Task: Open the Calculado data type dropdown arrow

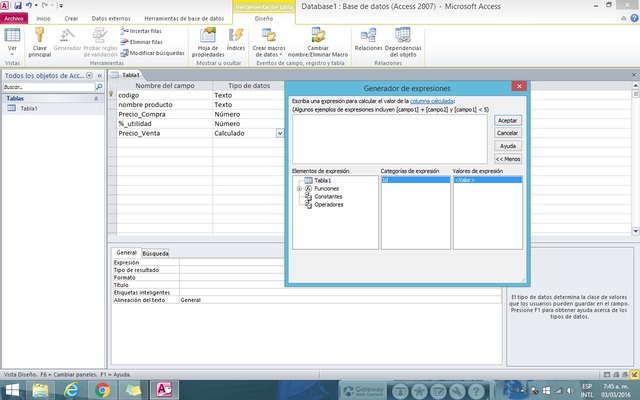Action: 280,133
